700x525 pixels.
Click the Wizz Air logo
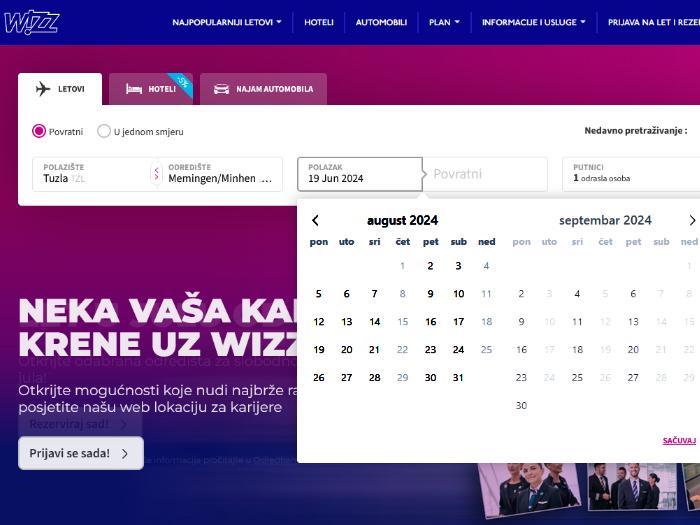tap(32, 22)
